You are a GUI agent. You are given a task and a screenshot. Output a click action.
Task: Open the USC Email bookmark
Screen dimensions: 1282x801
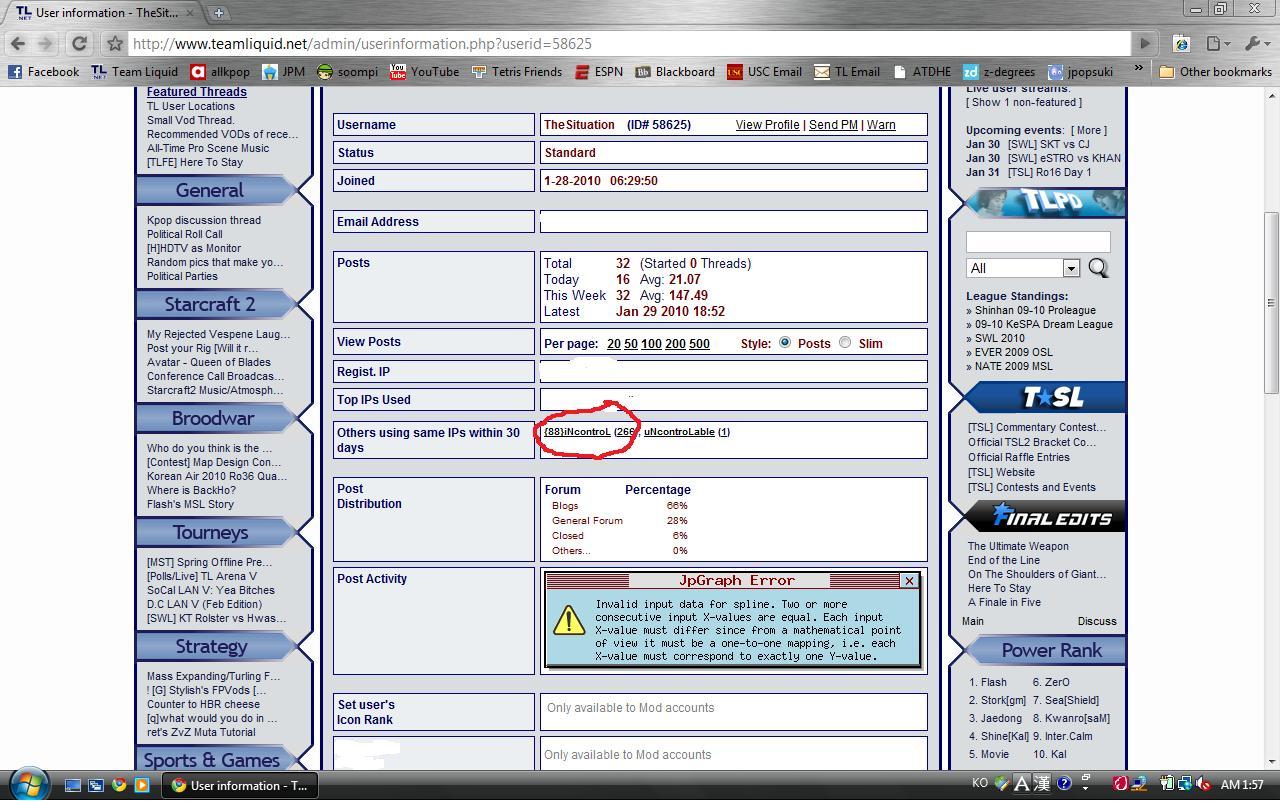tap(764, 72)
